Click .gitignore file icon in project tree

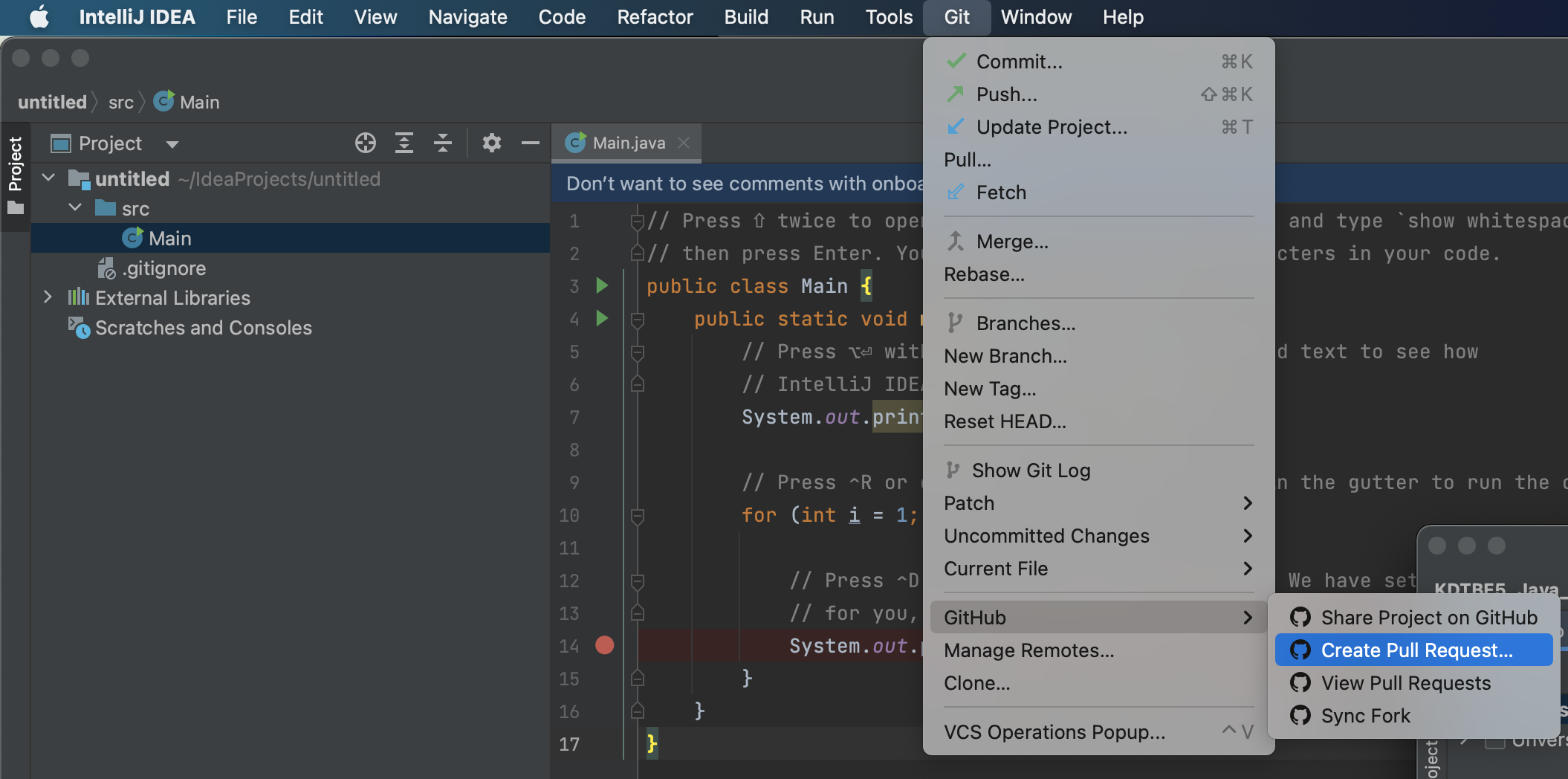pyautogui.click(x=107, y=268)
